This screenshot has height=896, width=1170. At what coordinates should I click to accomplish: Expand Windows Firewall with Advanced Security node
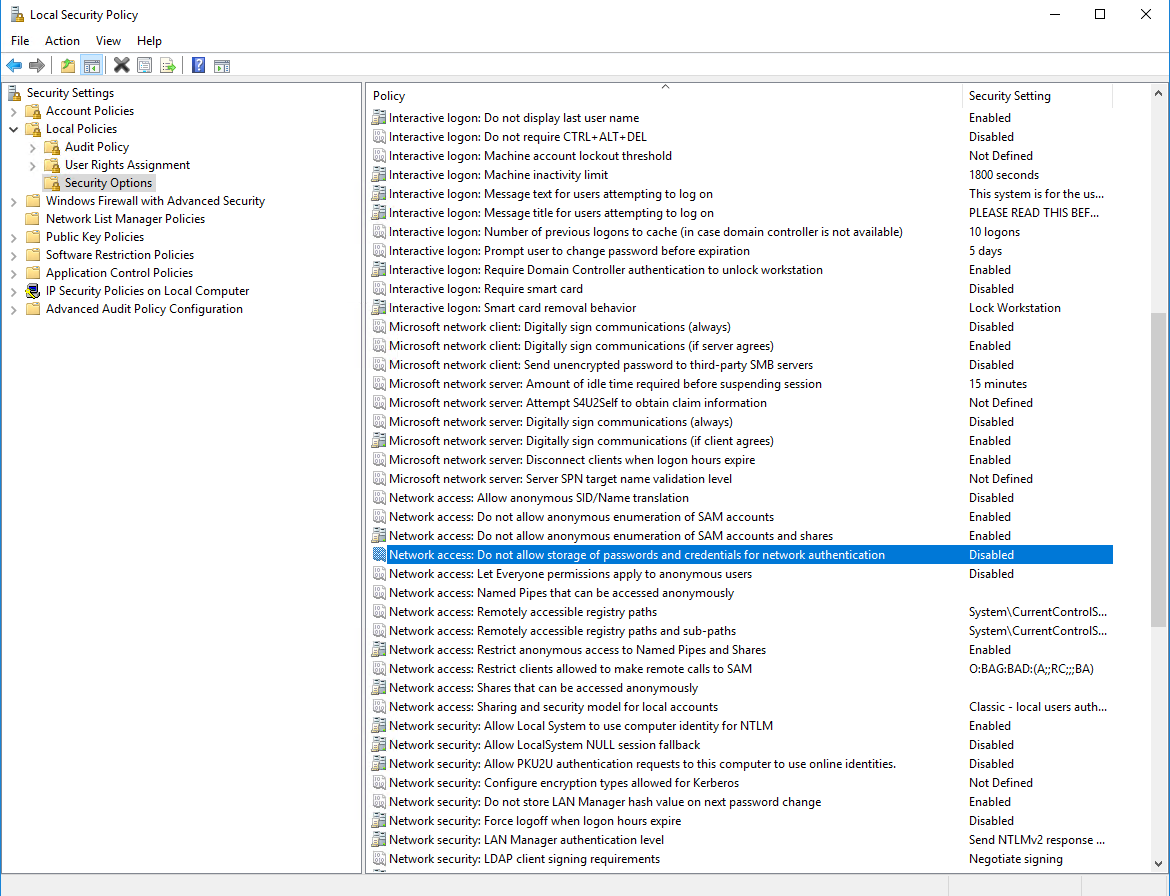coord(14,201)
